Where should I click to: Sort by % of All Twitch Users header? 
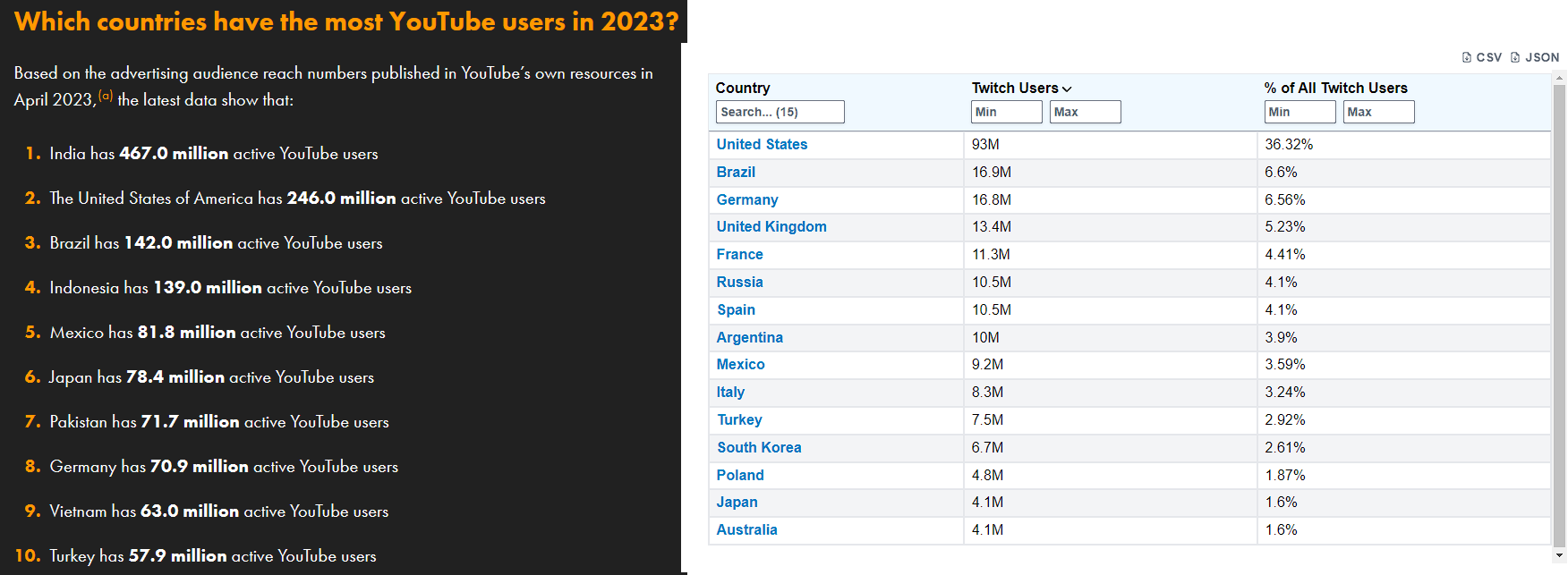click(x=1336, y=88)
